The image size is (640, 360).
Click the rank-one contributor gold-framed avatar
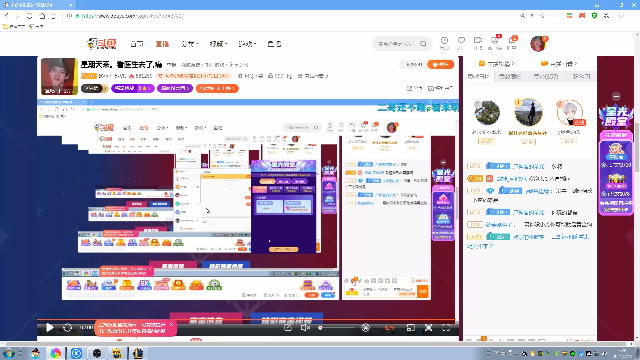528,112
